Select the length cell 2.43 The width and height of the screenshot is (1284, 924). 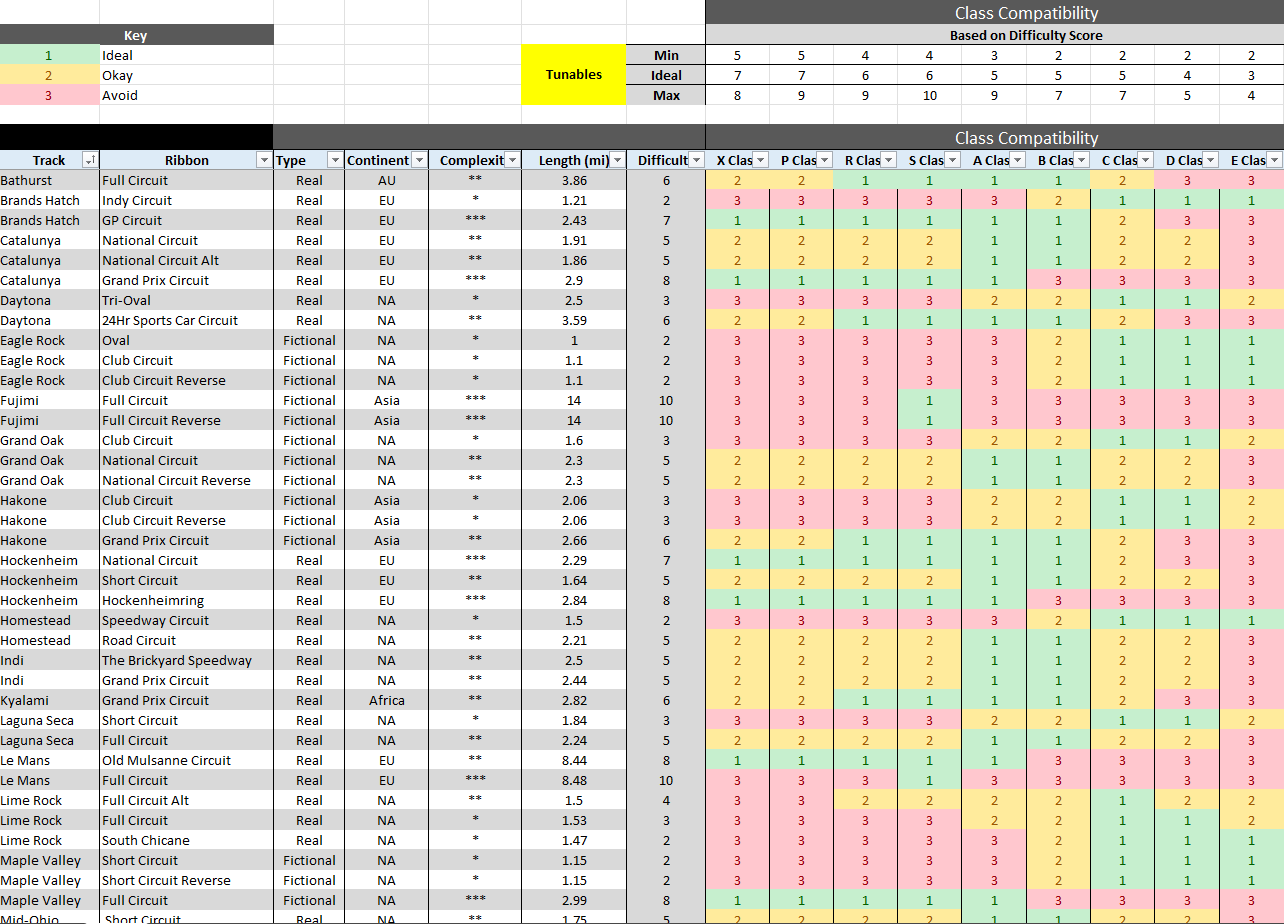pos(574,220)
